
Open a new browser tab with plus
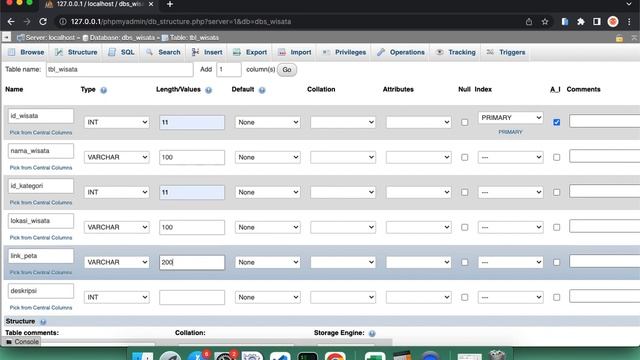click(170, 4)
